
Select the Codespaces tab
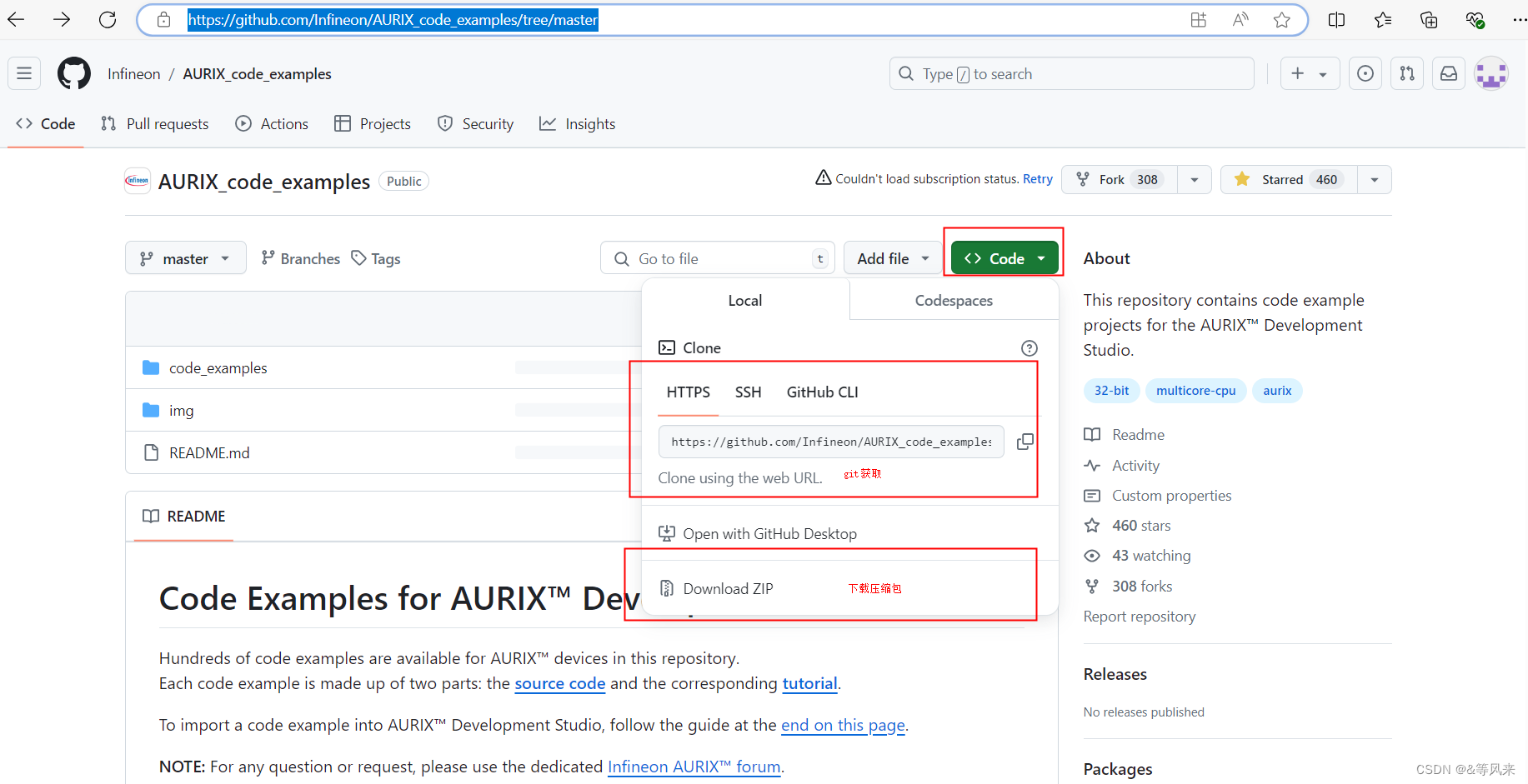pyautogui.click(x=954, y=300)
